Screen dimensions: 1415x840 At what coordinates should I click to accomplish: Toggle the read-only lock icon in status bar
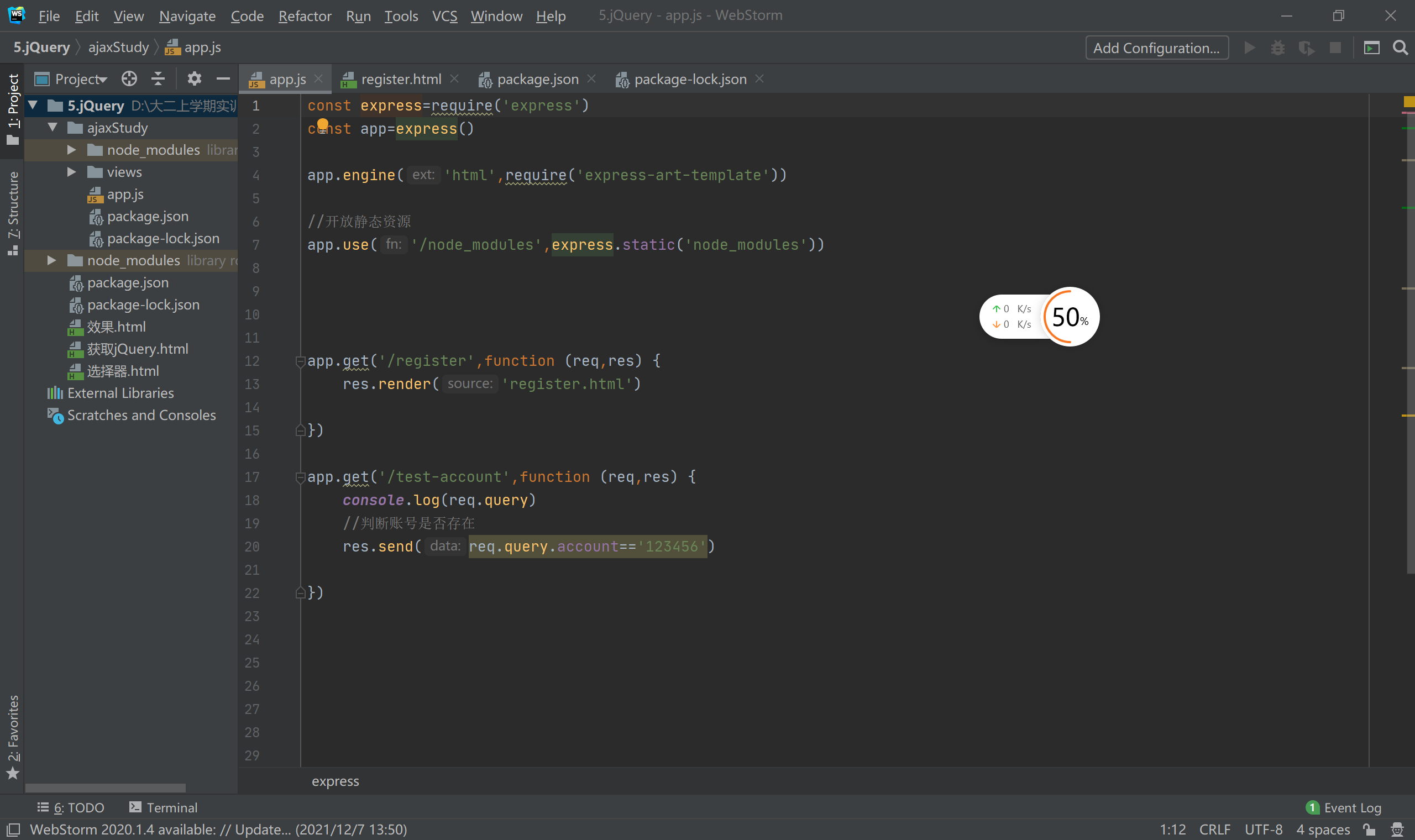coord(1369,830)
